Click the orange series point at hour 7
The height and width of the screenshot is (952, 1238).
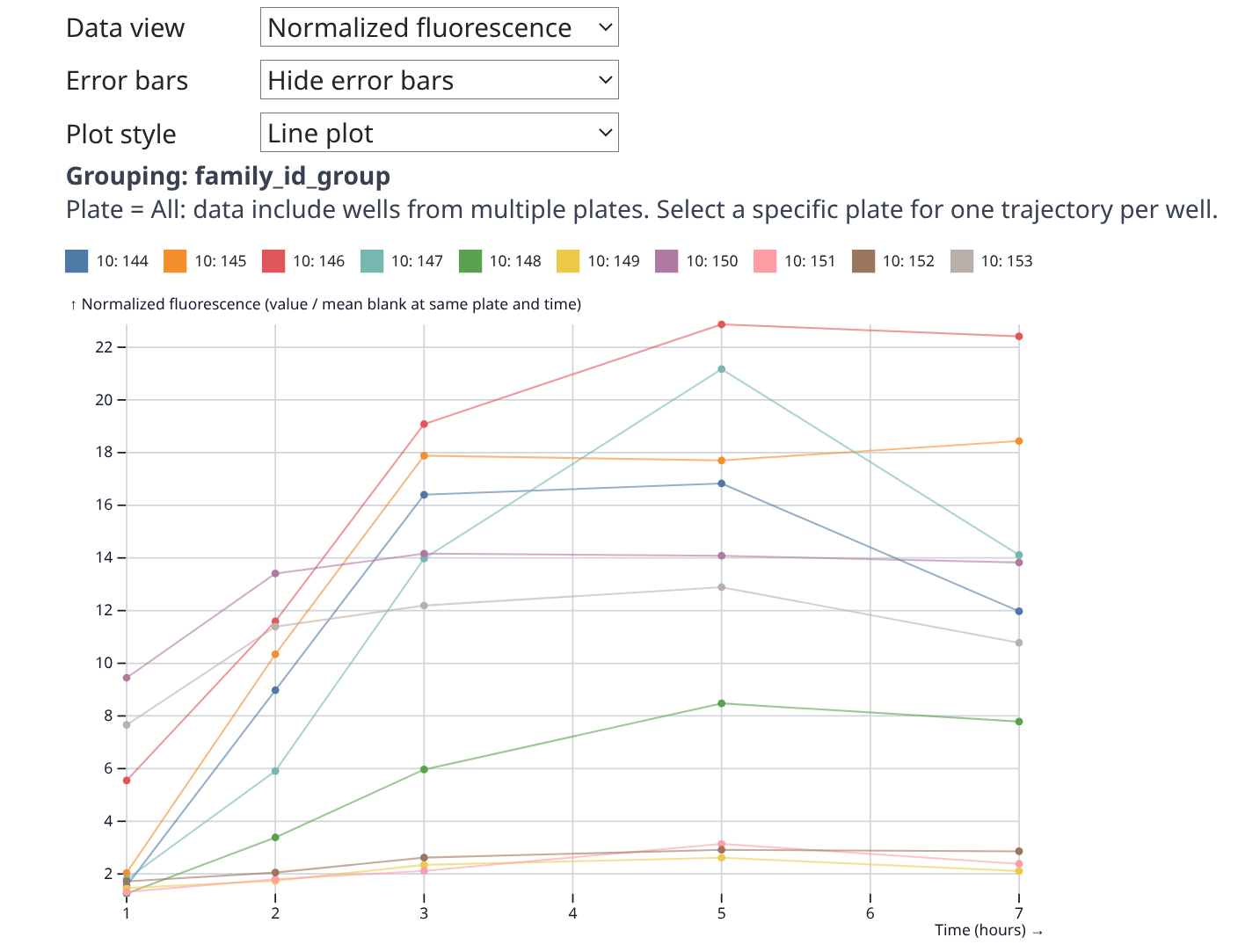(x=1019, y=441)
